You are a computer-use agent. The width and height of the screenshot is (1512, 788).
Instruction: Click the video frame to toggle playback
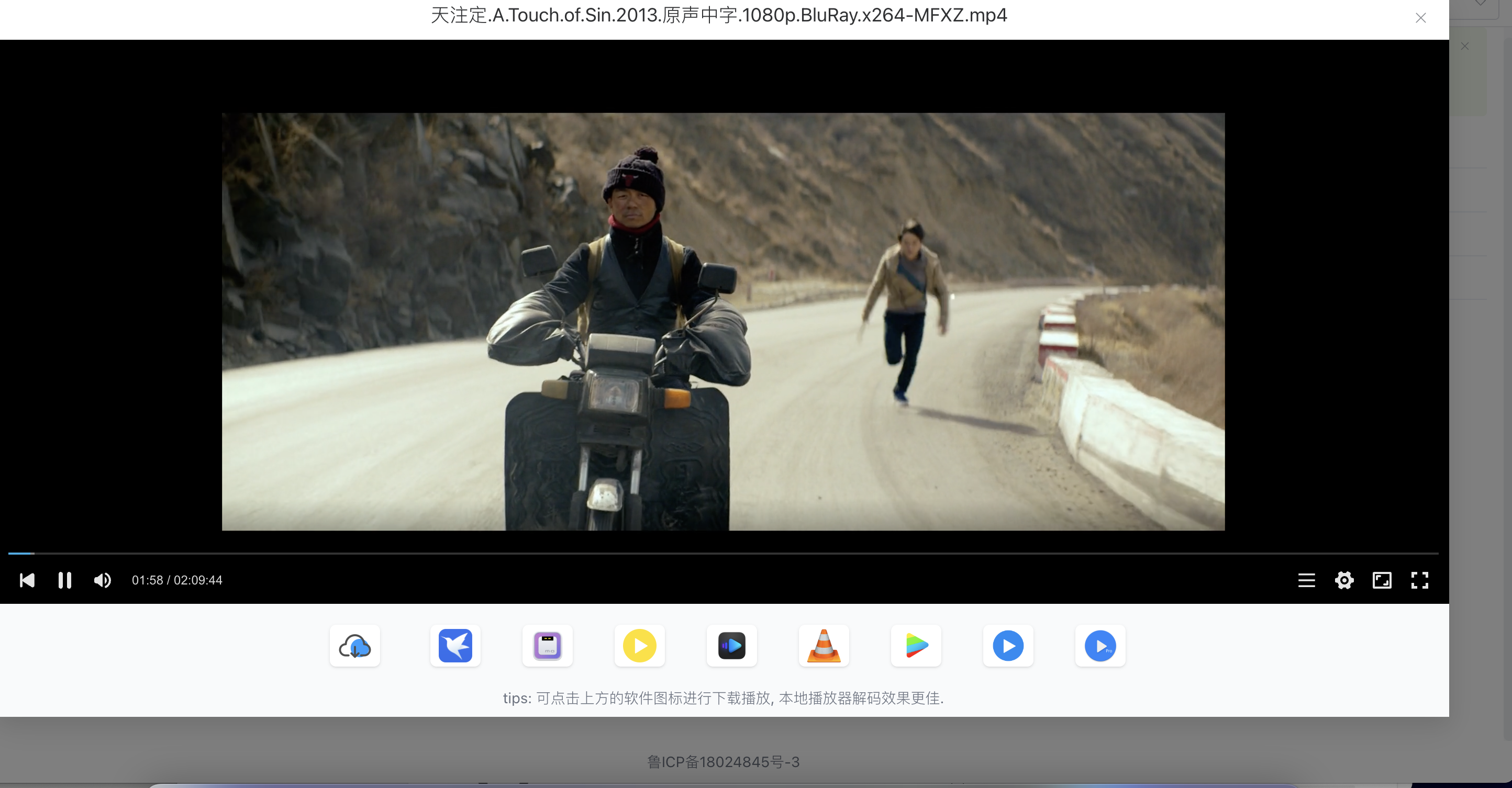[723, 322]
